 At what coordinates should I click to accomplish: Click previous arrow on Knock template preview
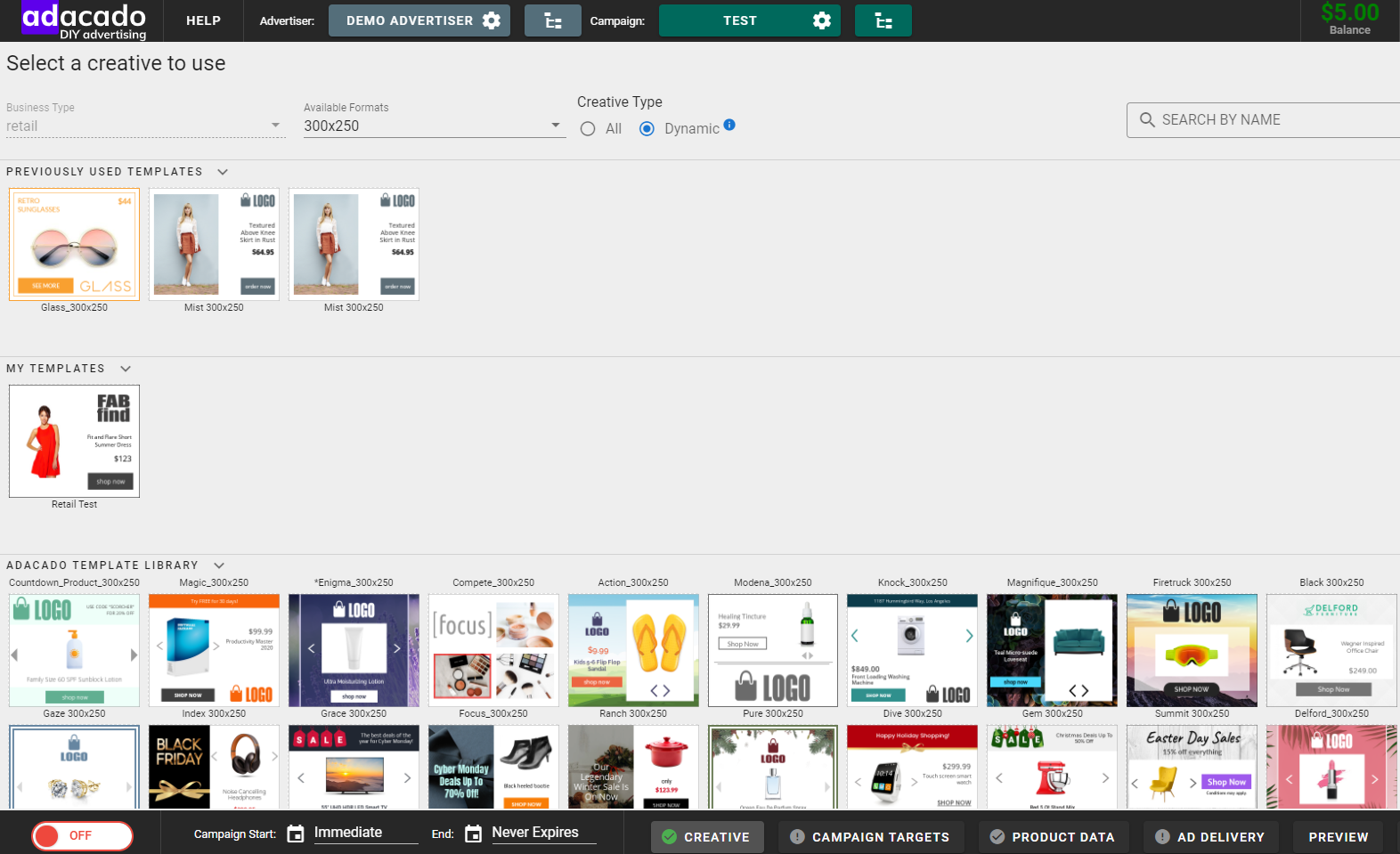click(x=855, y=636)
